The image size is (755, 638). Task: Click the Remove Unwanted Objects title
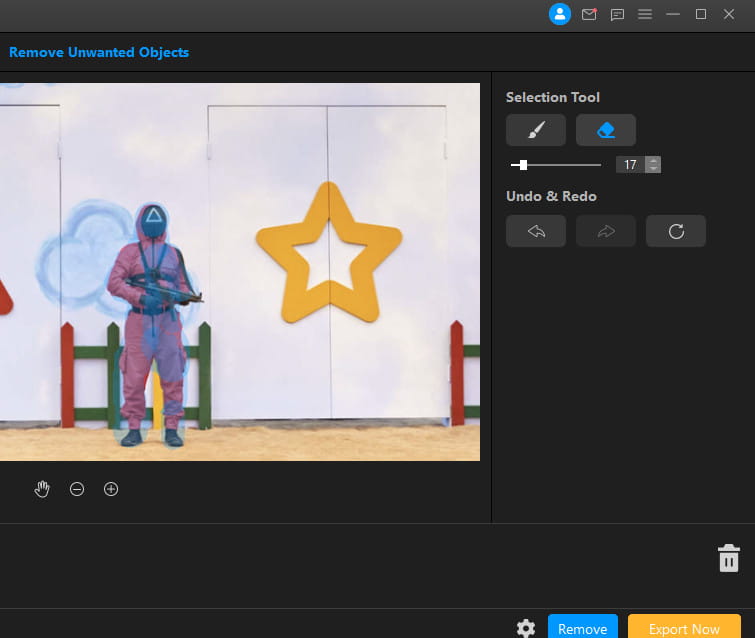[99, 52]
